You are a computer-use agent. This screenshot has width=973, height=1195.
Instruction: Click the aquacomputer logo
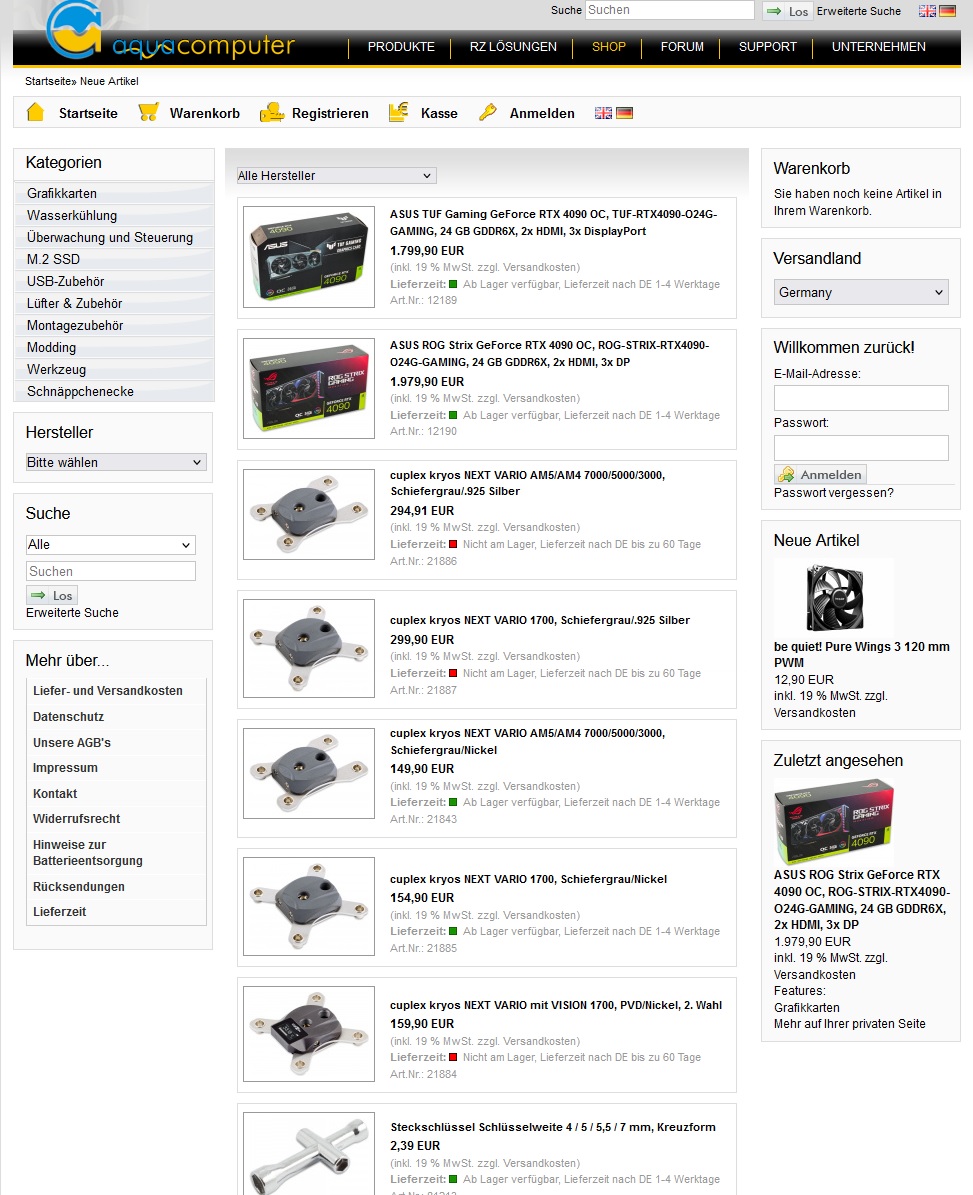coord(170,34)
